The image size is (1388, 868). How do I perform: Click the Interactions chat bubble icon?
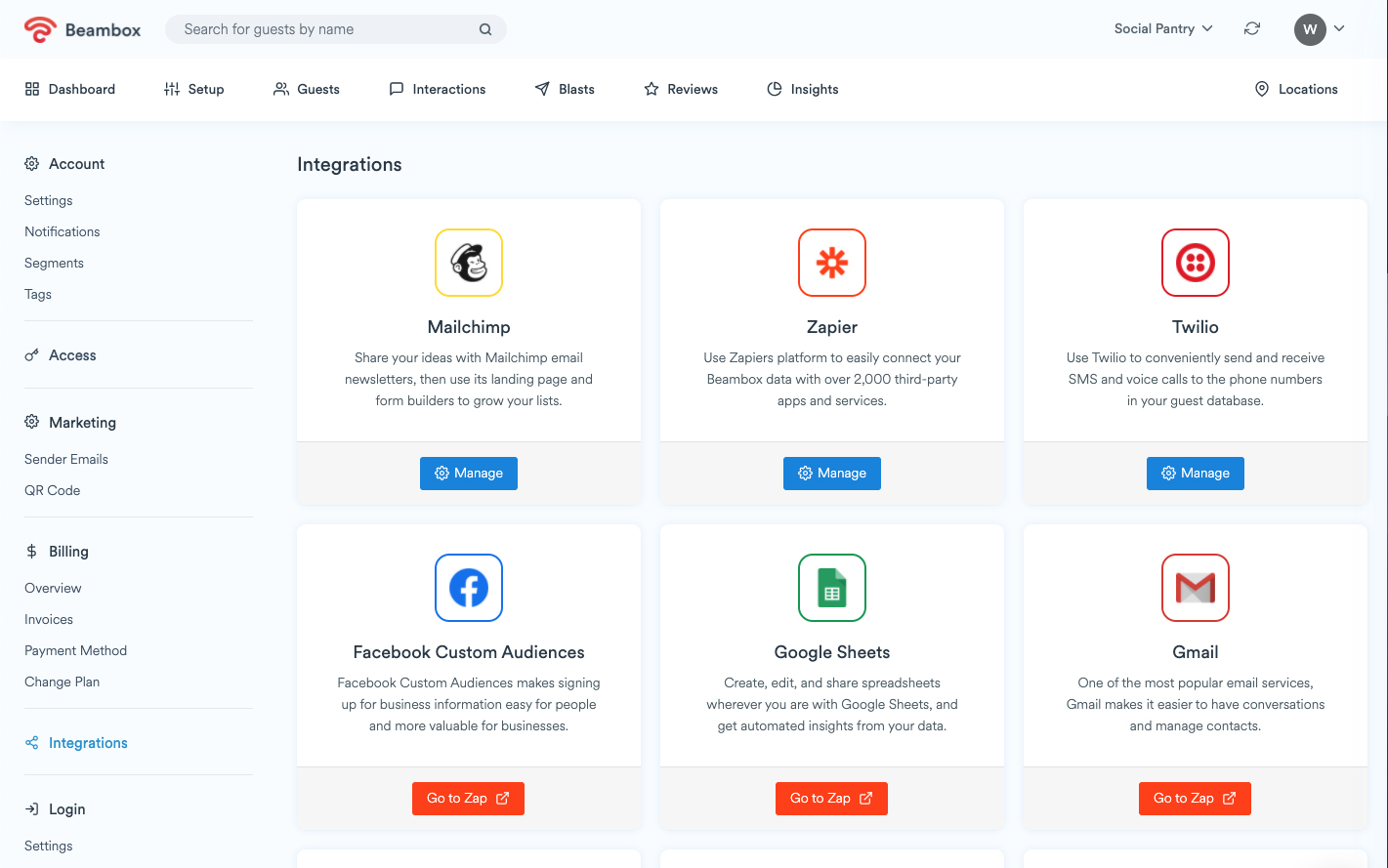[x=397, y=89]
